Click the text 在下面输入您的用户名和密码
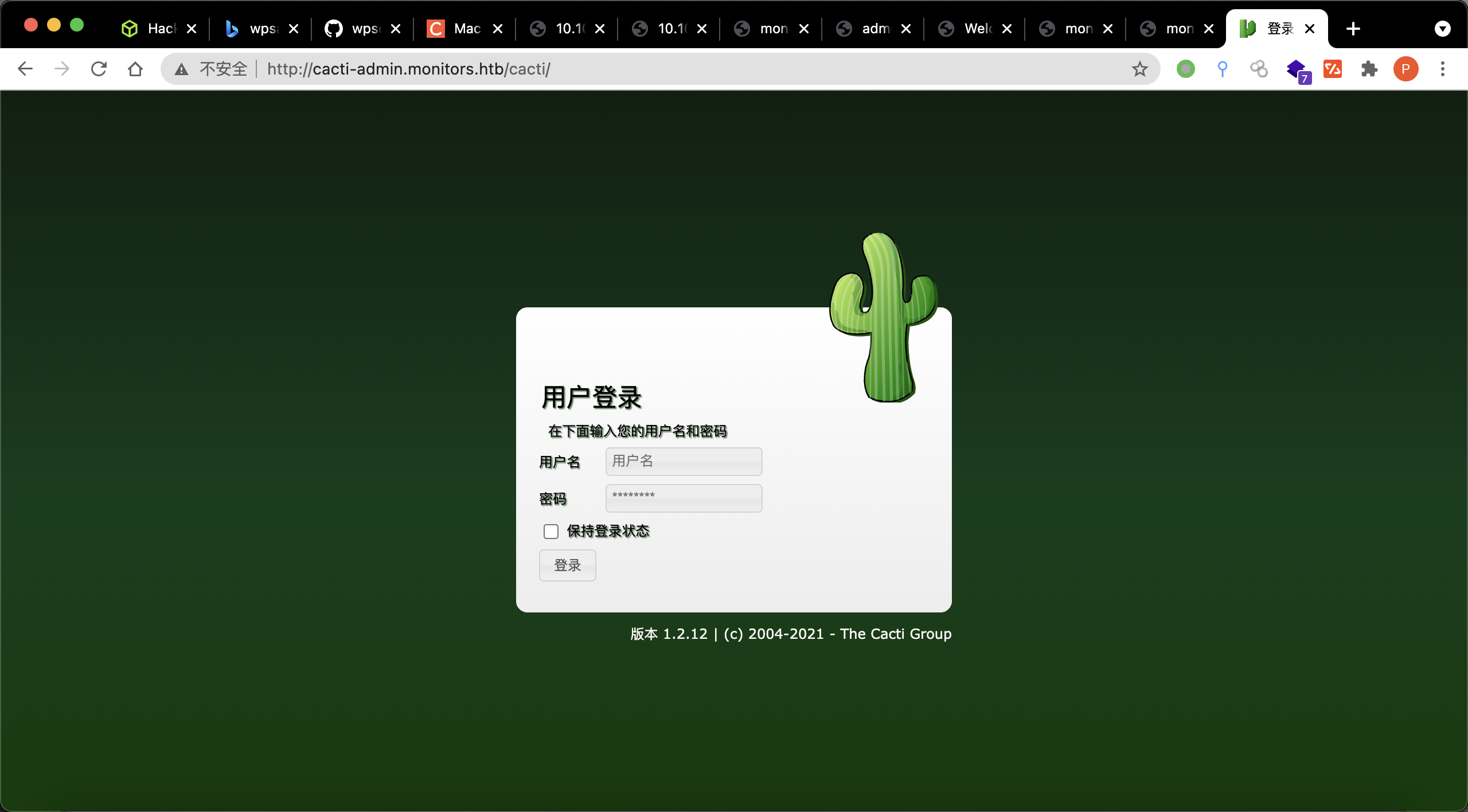The image size is (1468, 812). (x=638, y=431)
